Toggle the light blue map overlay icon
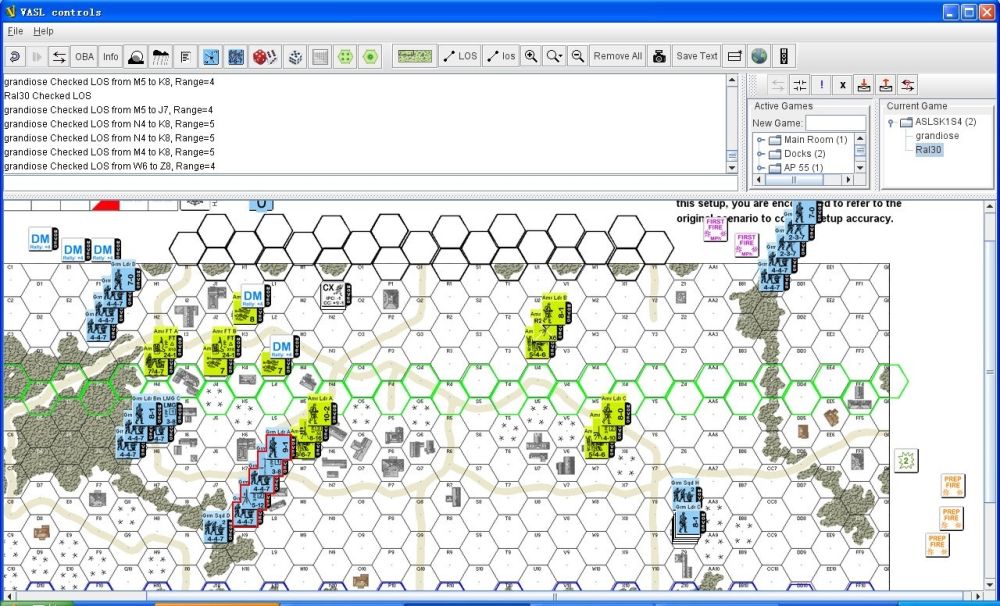Image resolution: width=1000 pixels, height=606 pixels. point(210,56)
